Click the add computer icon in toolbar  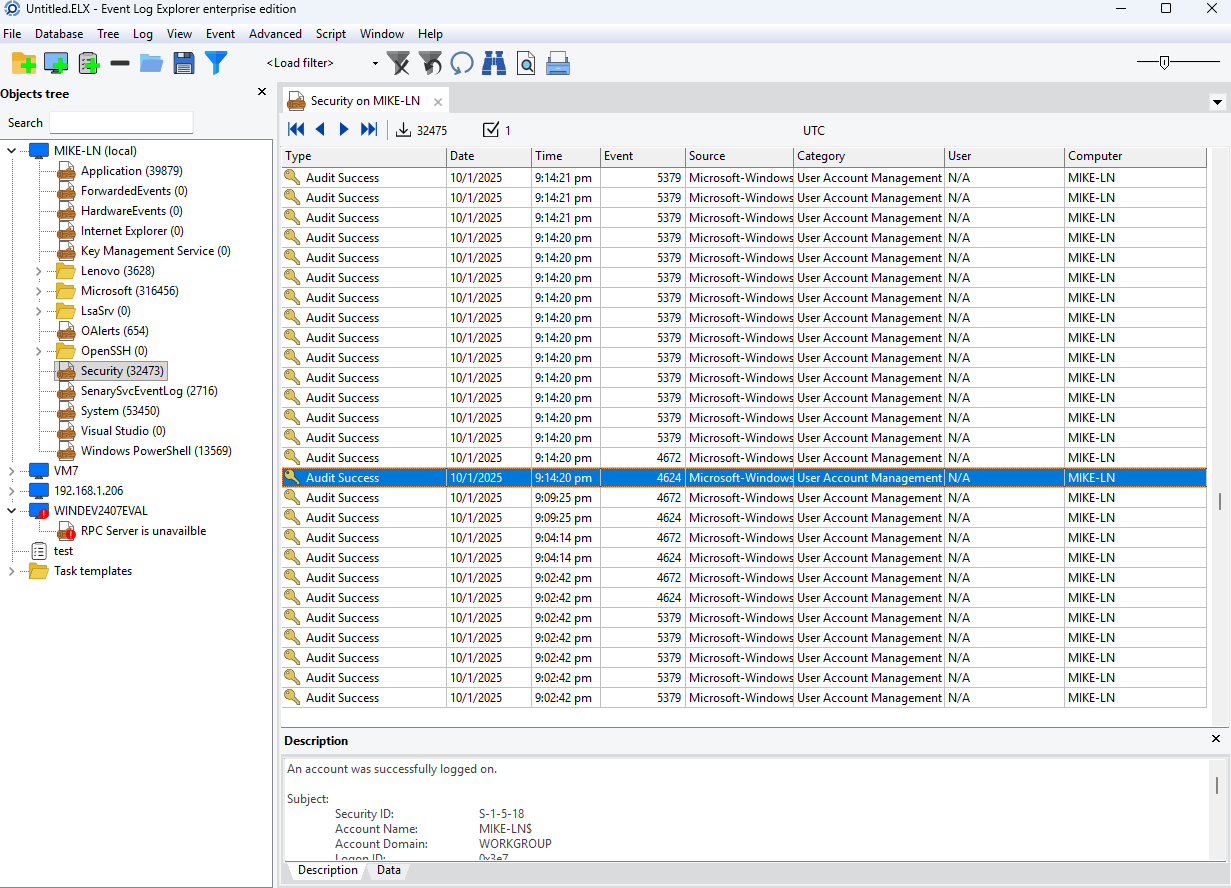click(x=56, y=63)
